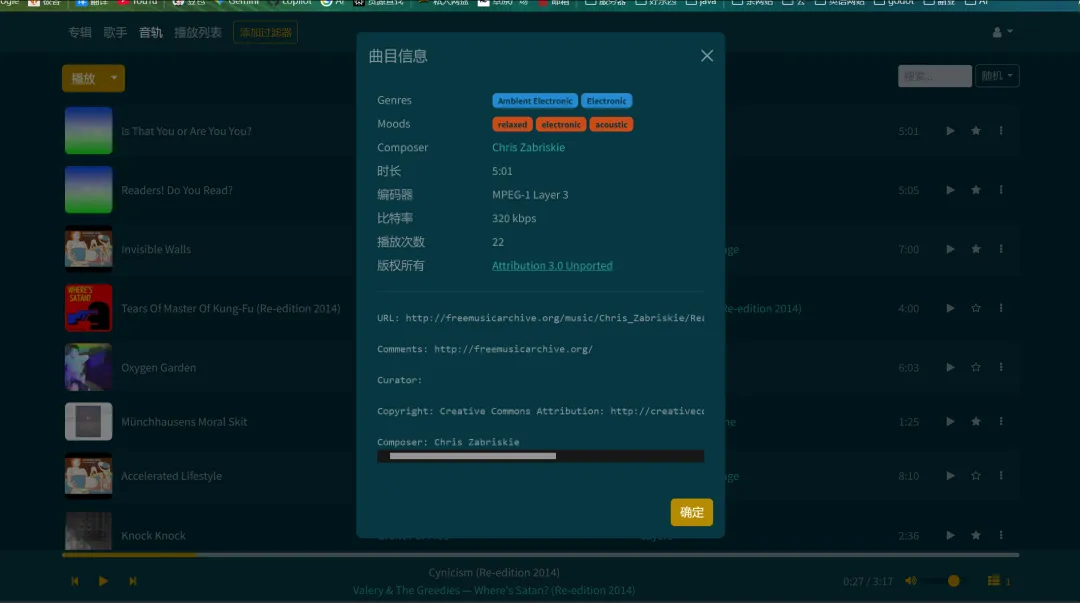Switch to the 音轨 tab
1080x603 pixels.
[x=150, y=32]
